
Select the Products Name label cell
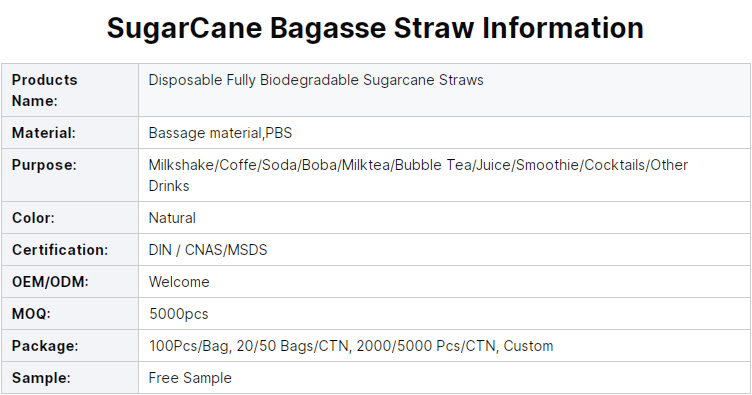click(70, 90)
